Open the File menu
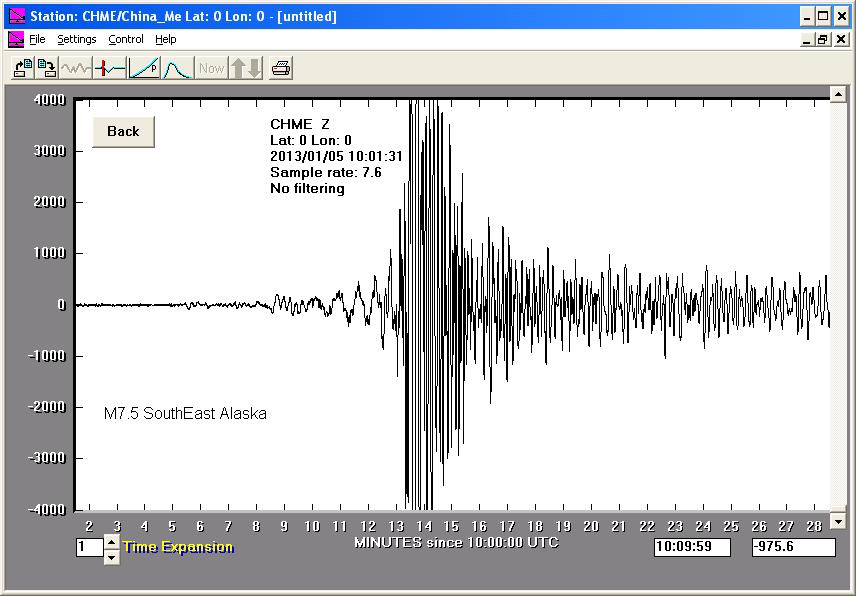 [37, 39]
